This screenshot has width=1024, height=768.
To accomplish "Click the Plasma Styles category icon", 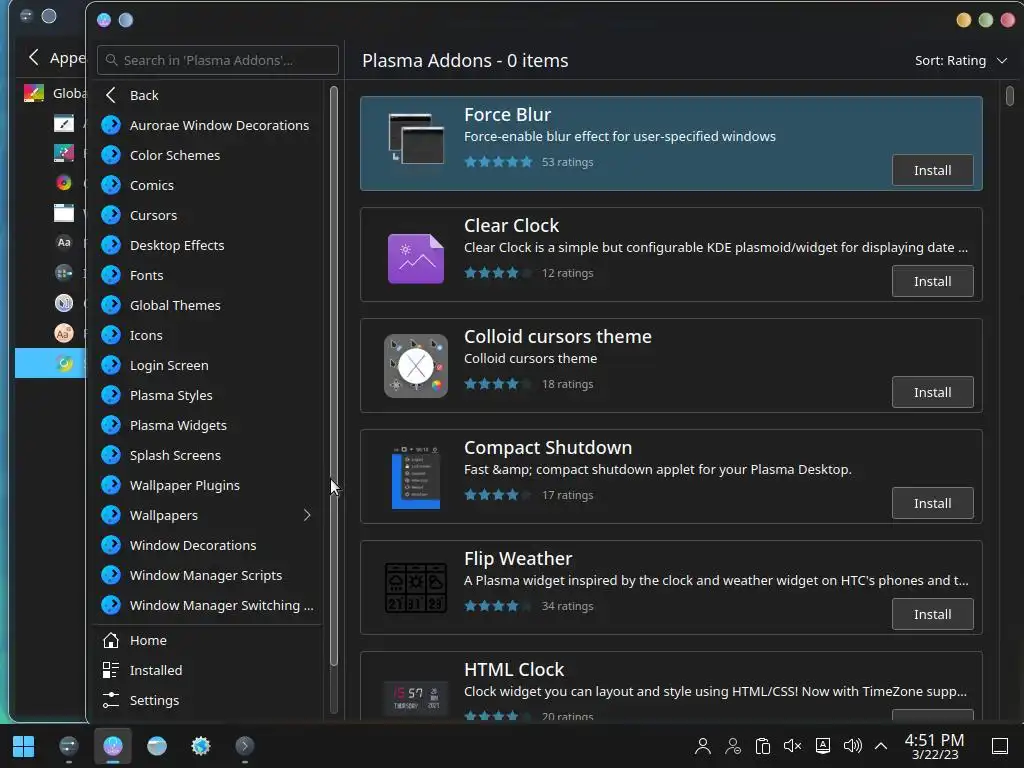I will click(x=111, y=396).
